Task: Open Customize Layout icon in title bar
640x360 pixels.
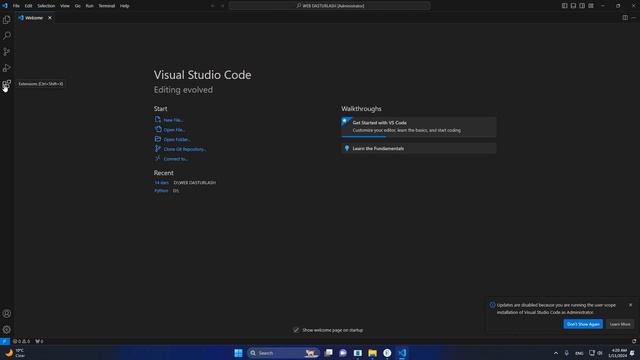Action: [591, 6]
